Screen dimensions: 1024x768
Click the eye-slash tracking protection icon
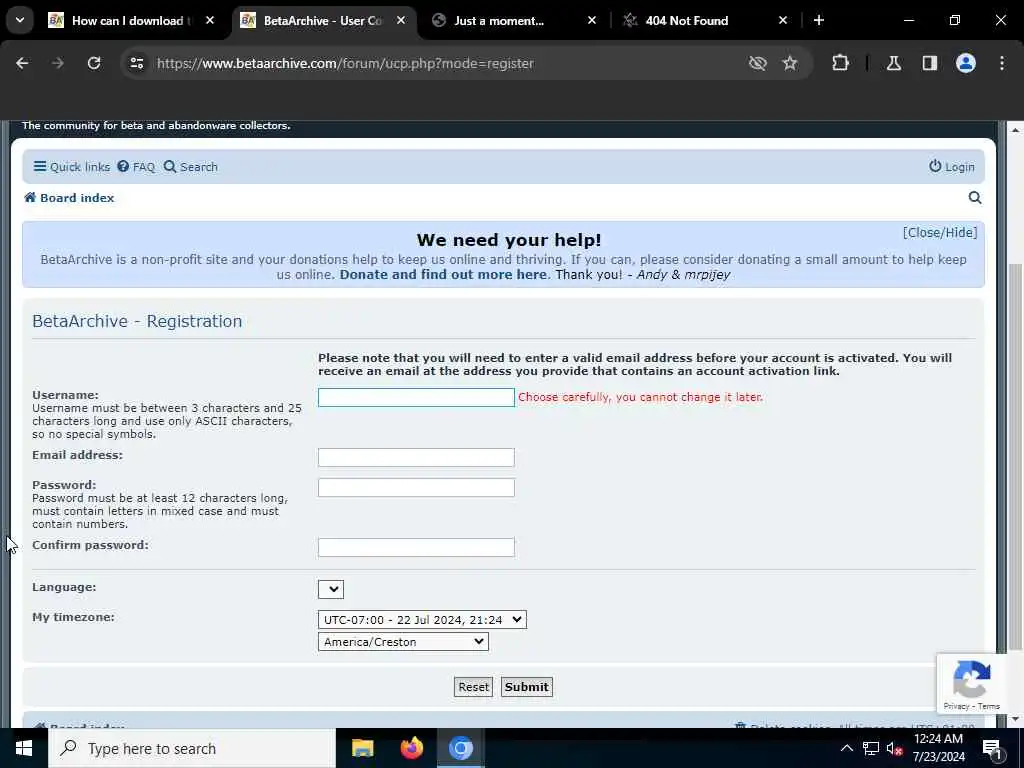758,63
